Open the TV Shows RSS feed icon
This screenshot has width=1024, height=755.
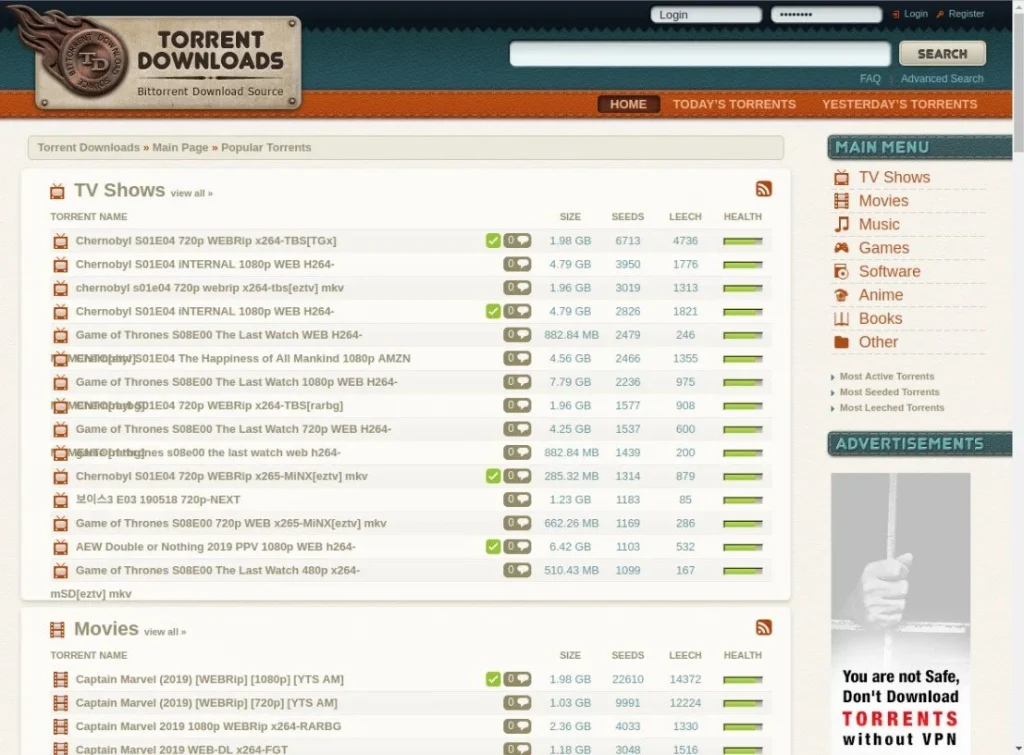tap(763, 189)
